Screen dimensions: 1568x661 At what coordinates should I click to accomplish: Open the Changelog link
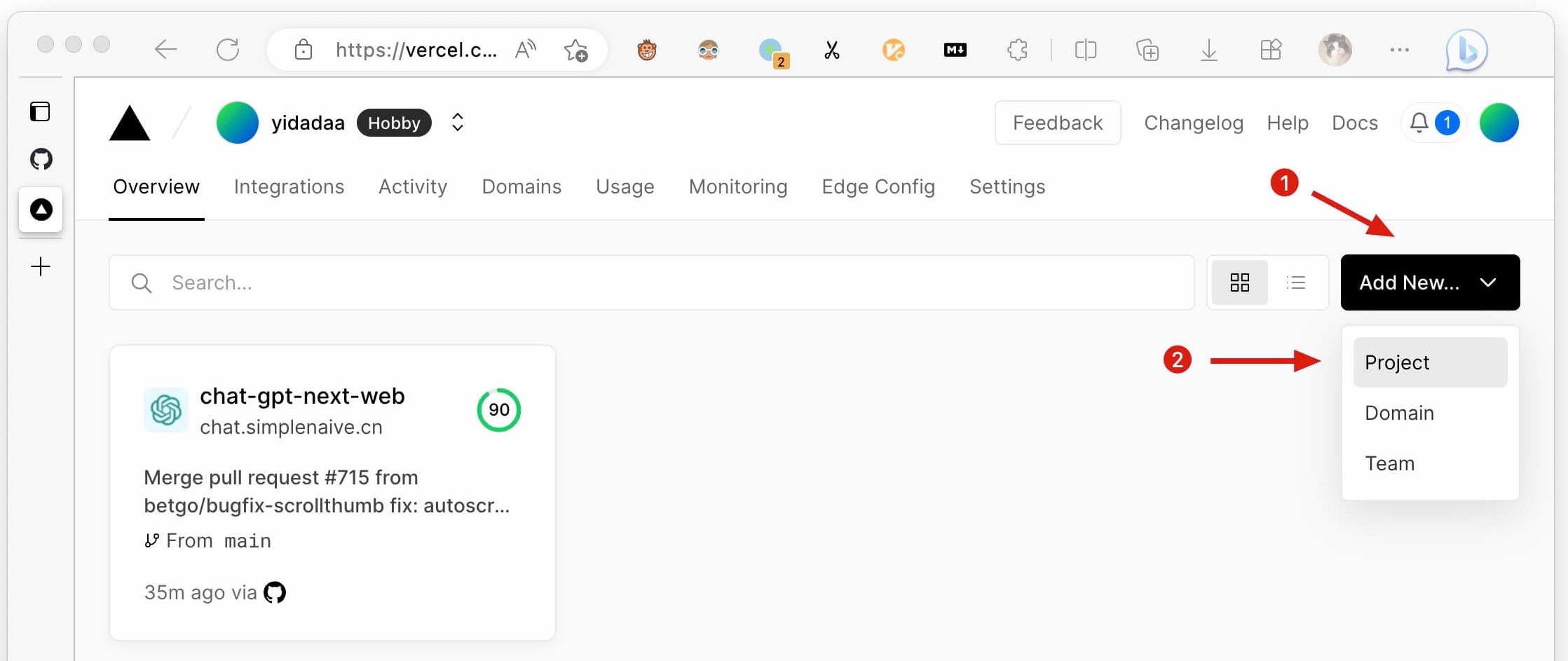point(1193,123)
